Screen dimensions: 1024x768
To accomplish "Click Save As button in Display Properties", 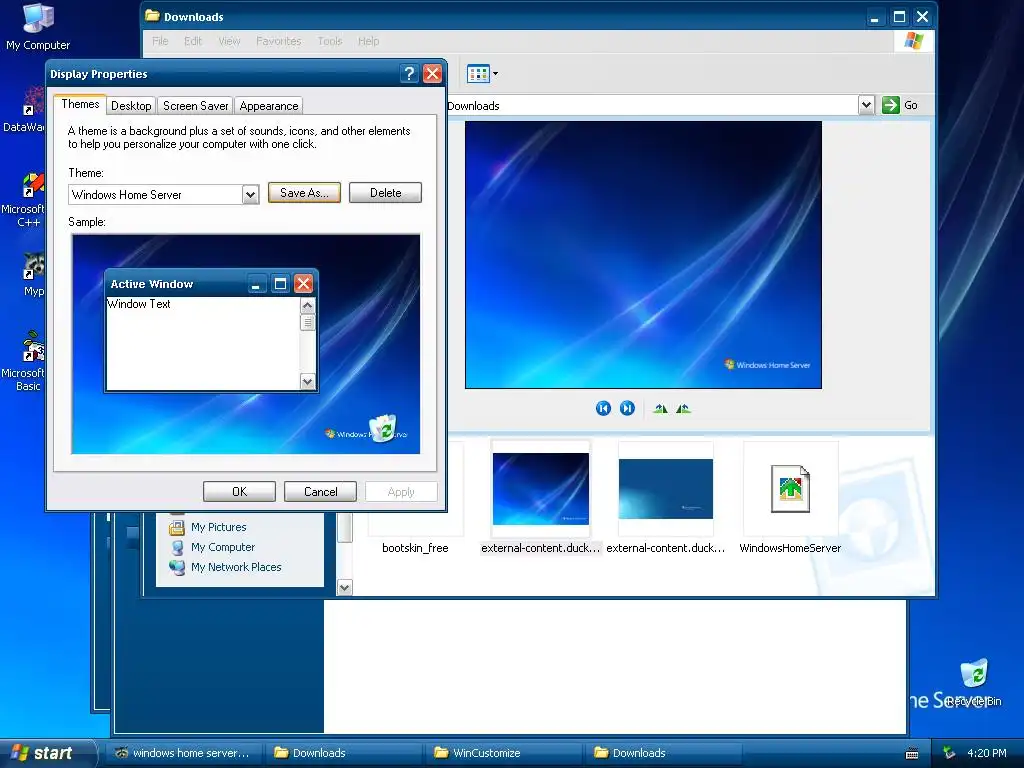I will (304, 193).
